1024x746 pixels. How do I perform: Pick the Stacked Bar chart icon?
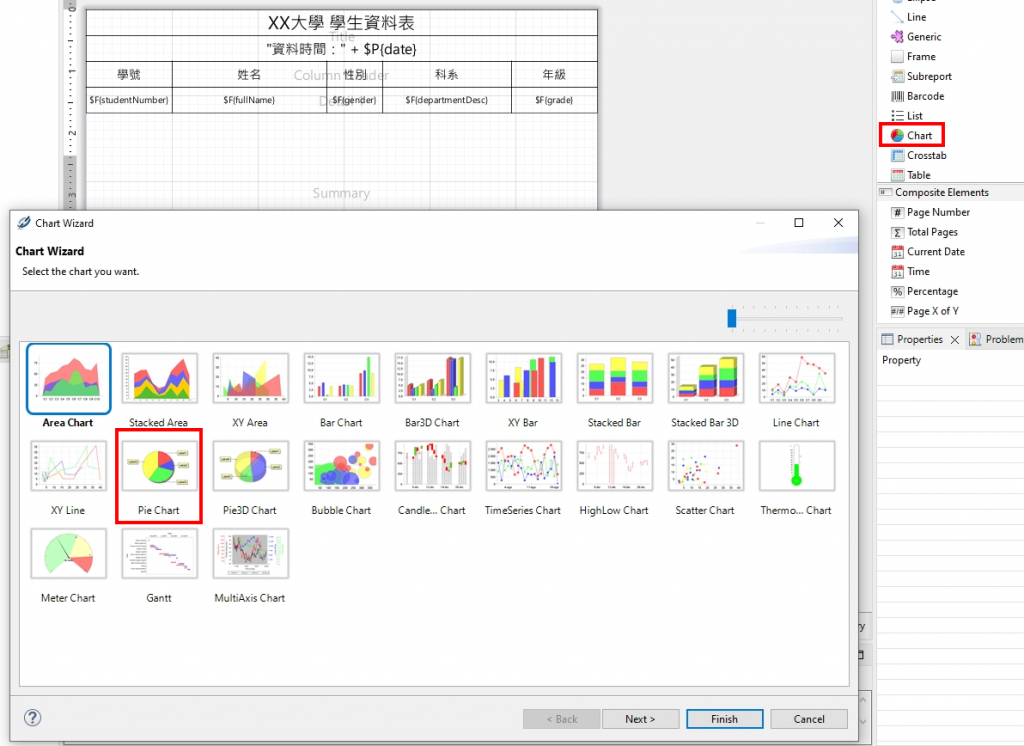615,378
